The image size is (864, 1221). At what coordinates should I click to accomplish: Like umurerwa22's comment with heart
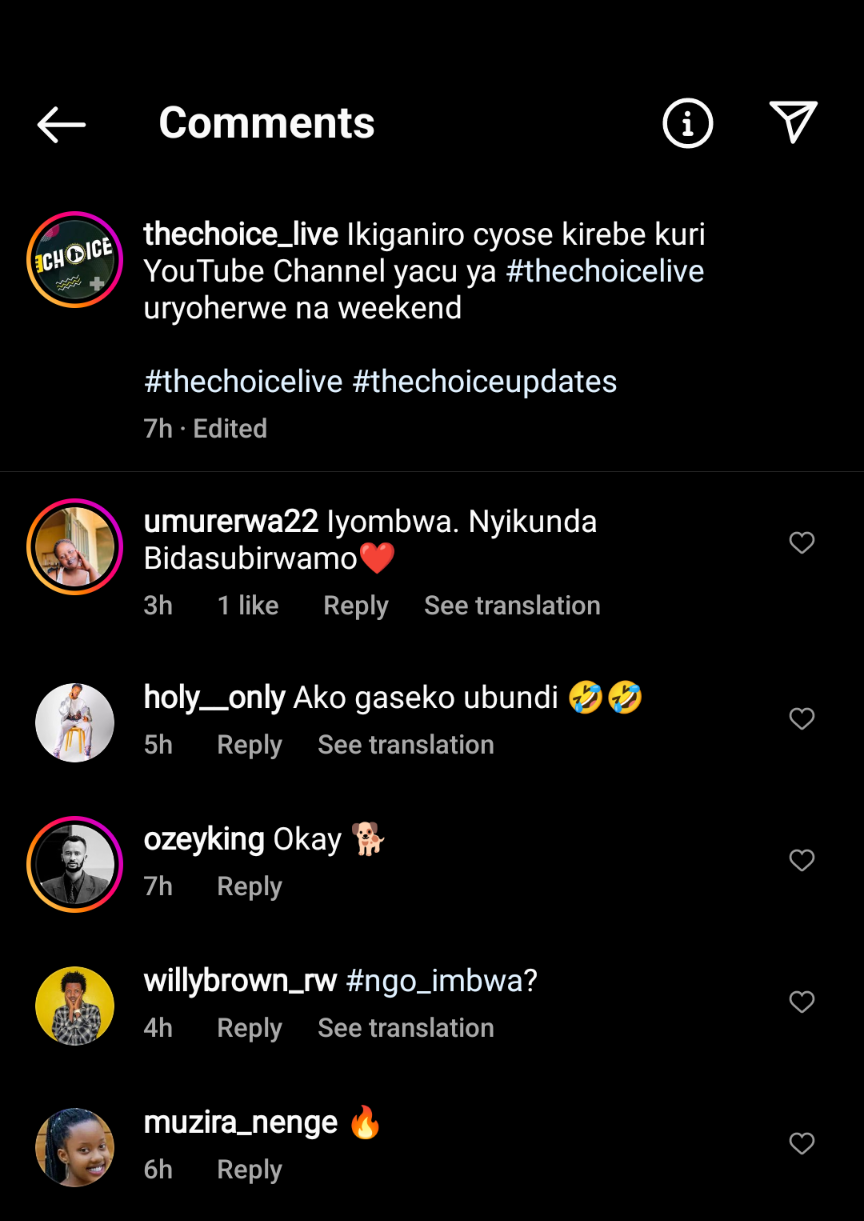point(802,543)
